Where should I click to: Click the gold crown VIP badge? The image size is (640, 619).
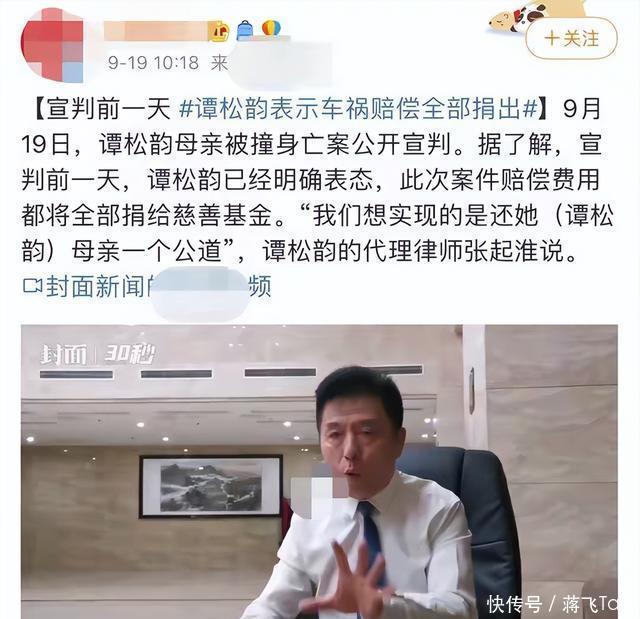tap(218, 31)
